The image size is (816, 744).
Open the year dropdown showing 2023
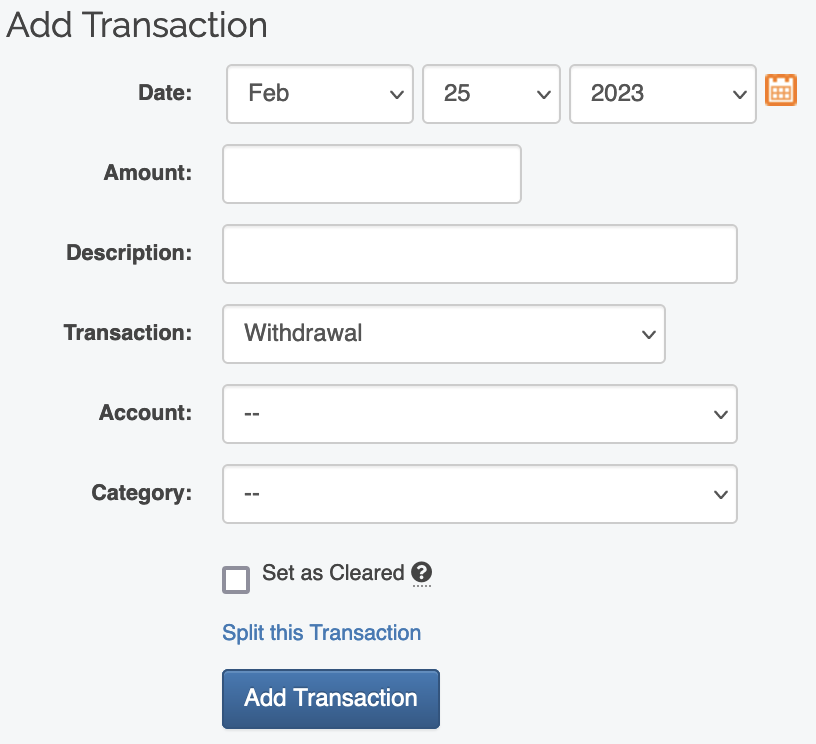click(x=662, y=94)
